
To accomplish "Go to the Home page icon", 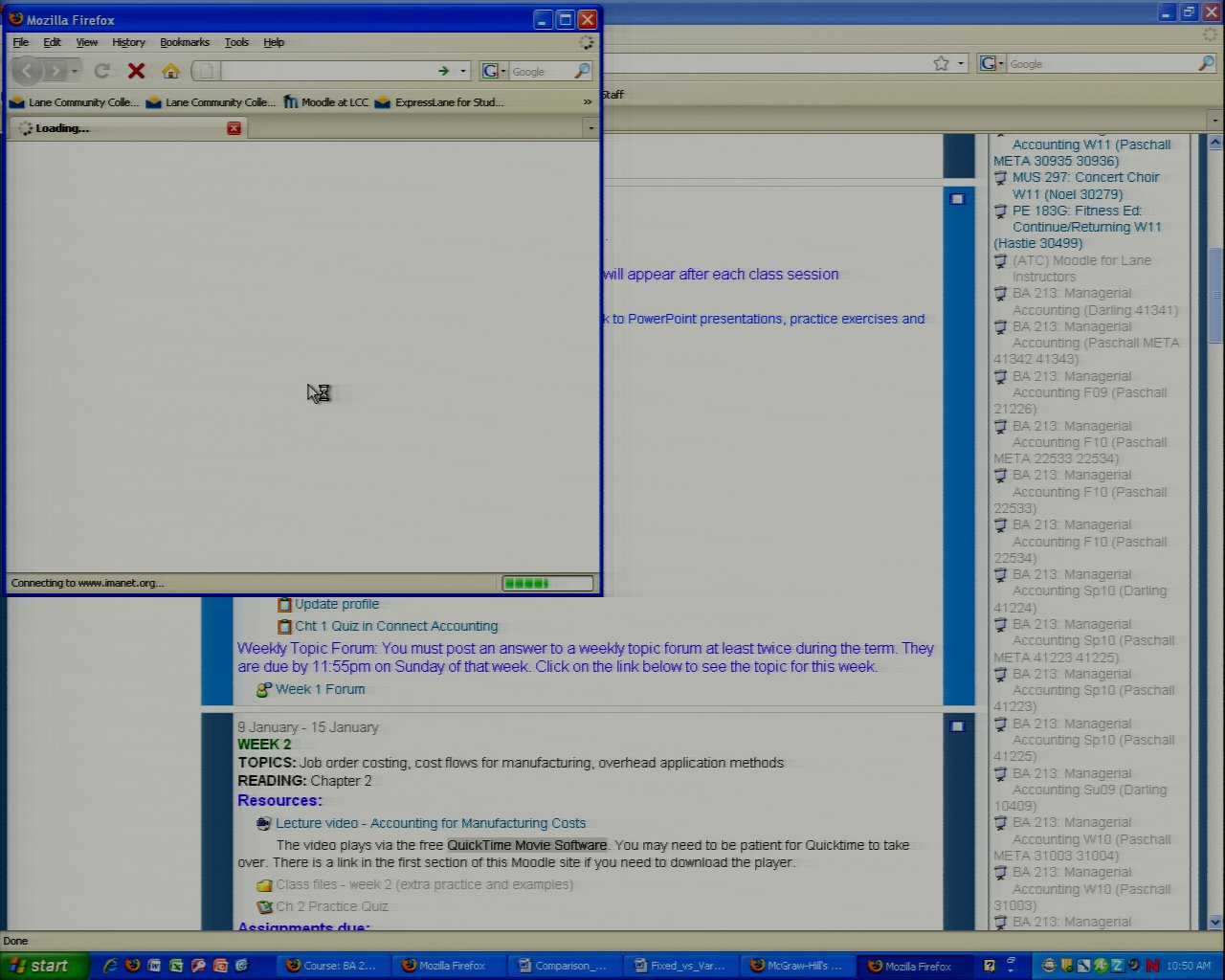I will tap(170, 71).
